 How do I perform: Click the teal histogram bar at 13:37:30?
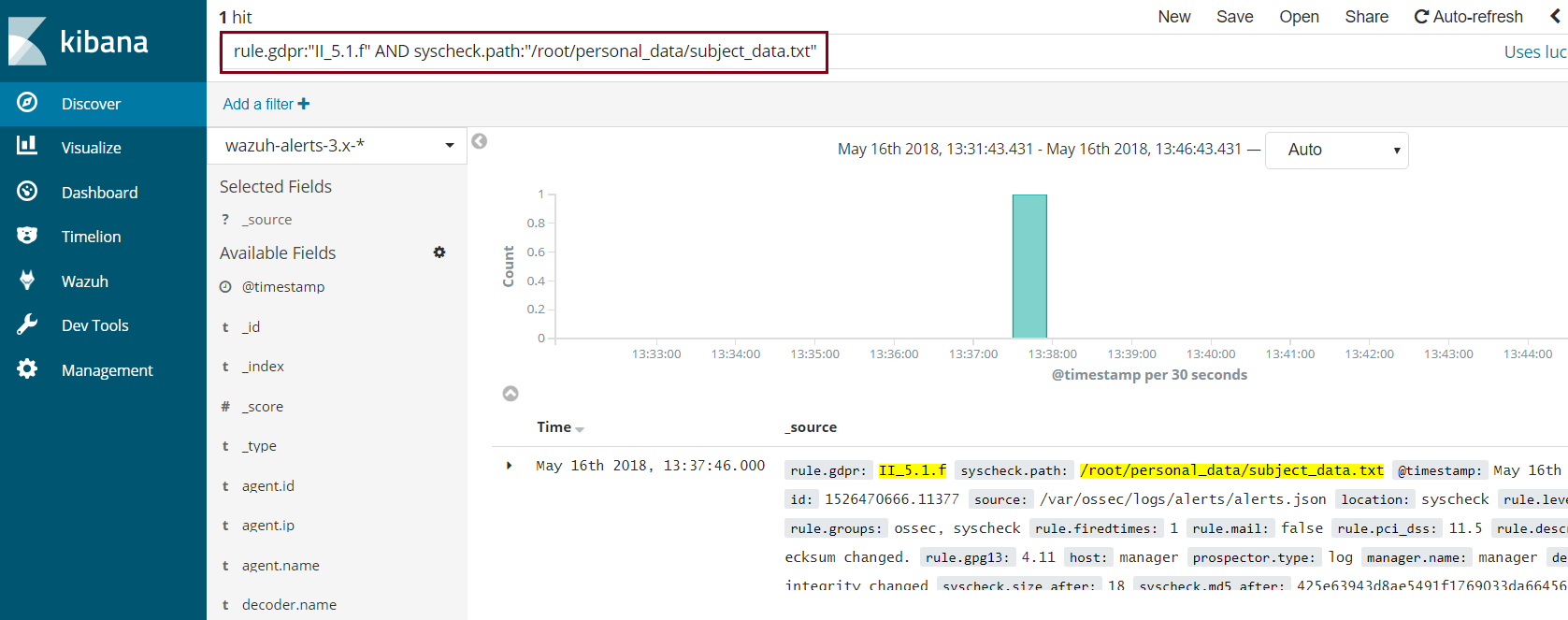1029,267
